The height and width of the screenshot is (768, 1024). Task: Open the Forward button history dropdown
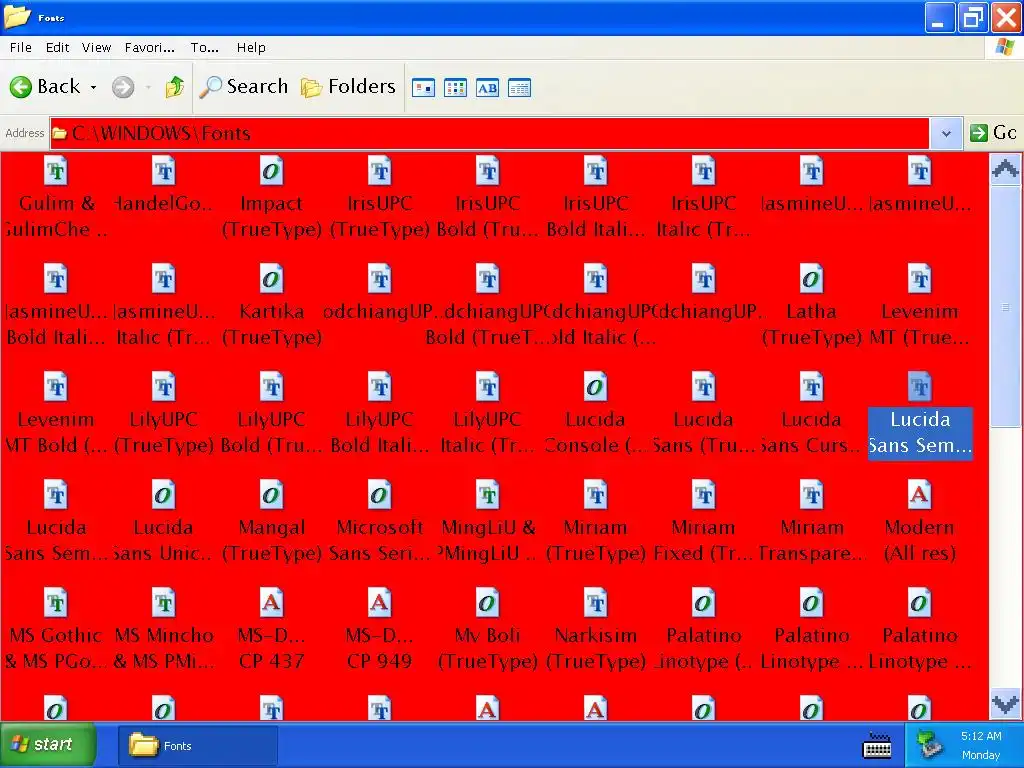tap(148, 87)
